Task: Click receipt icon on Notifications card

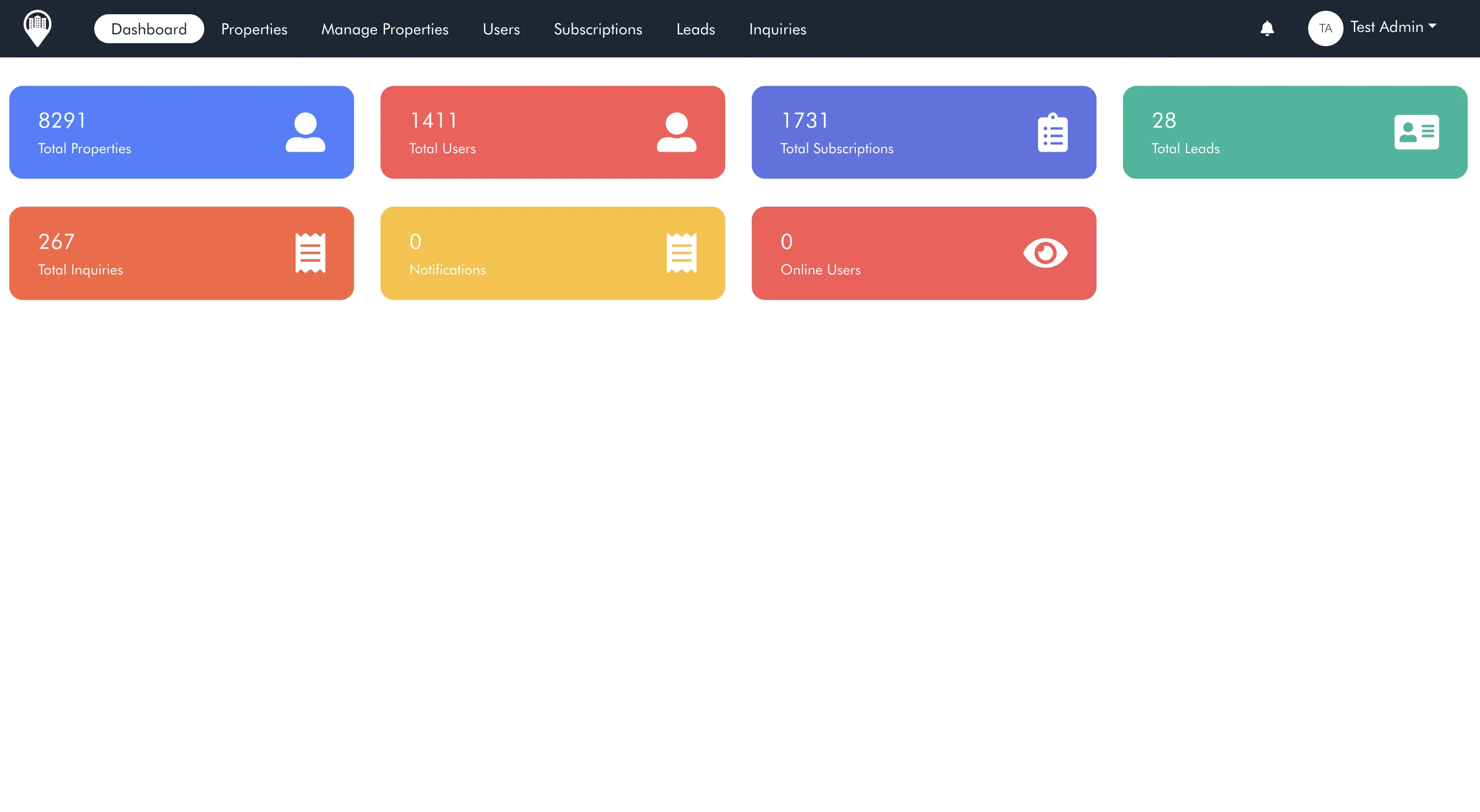Action: 682,253
